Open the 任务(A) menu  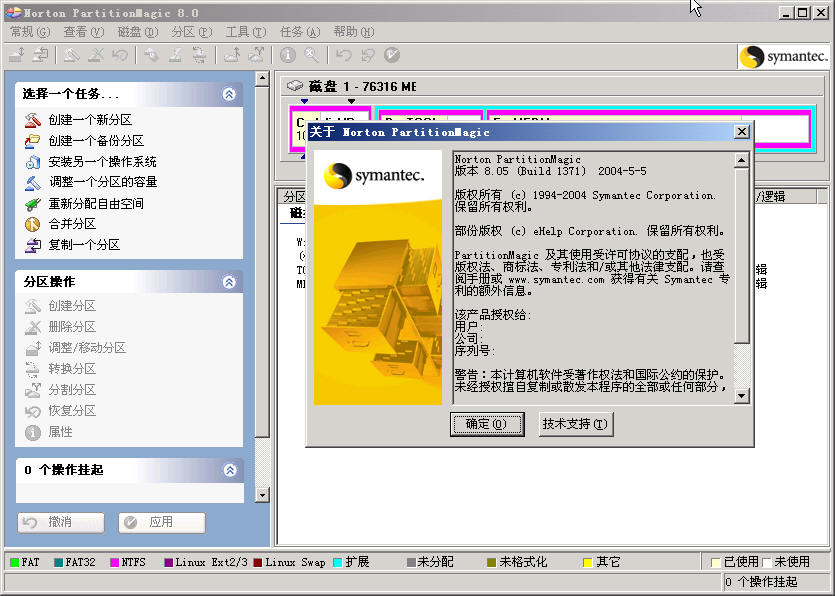[300, 32]
